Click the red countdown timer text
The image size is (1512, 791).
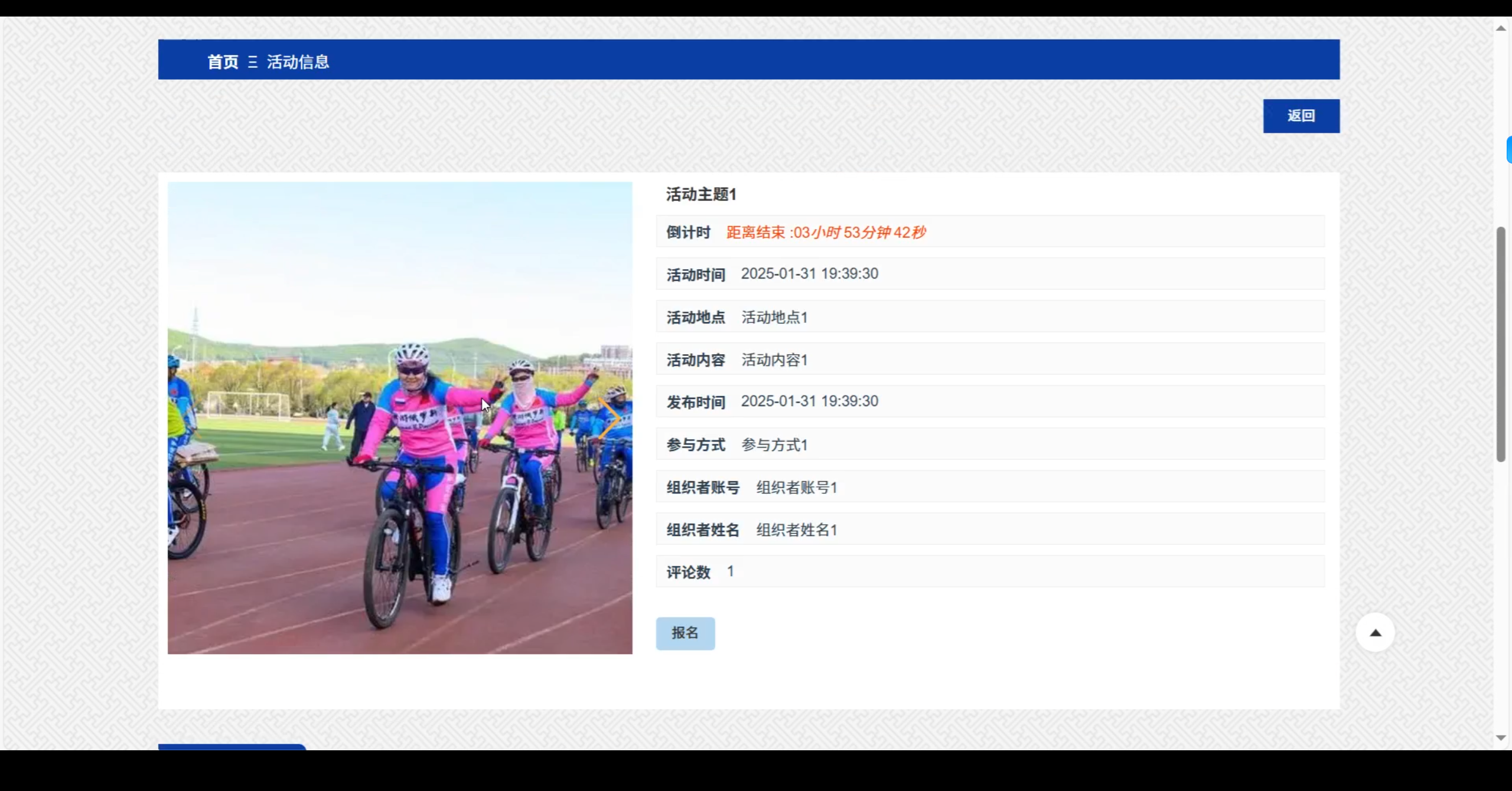(x=826, y=232)
